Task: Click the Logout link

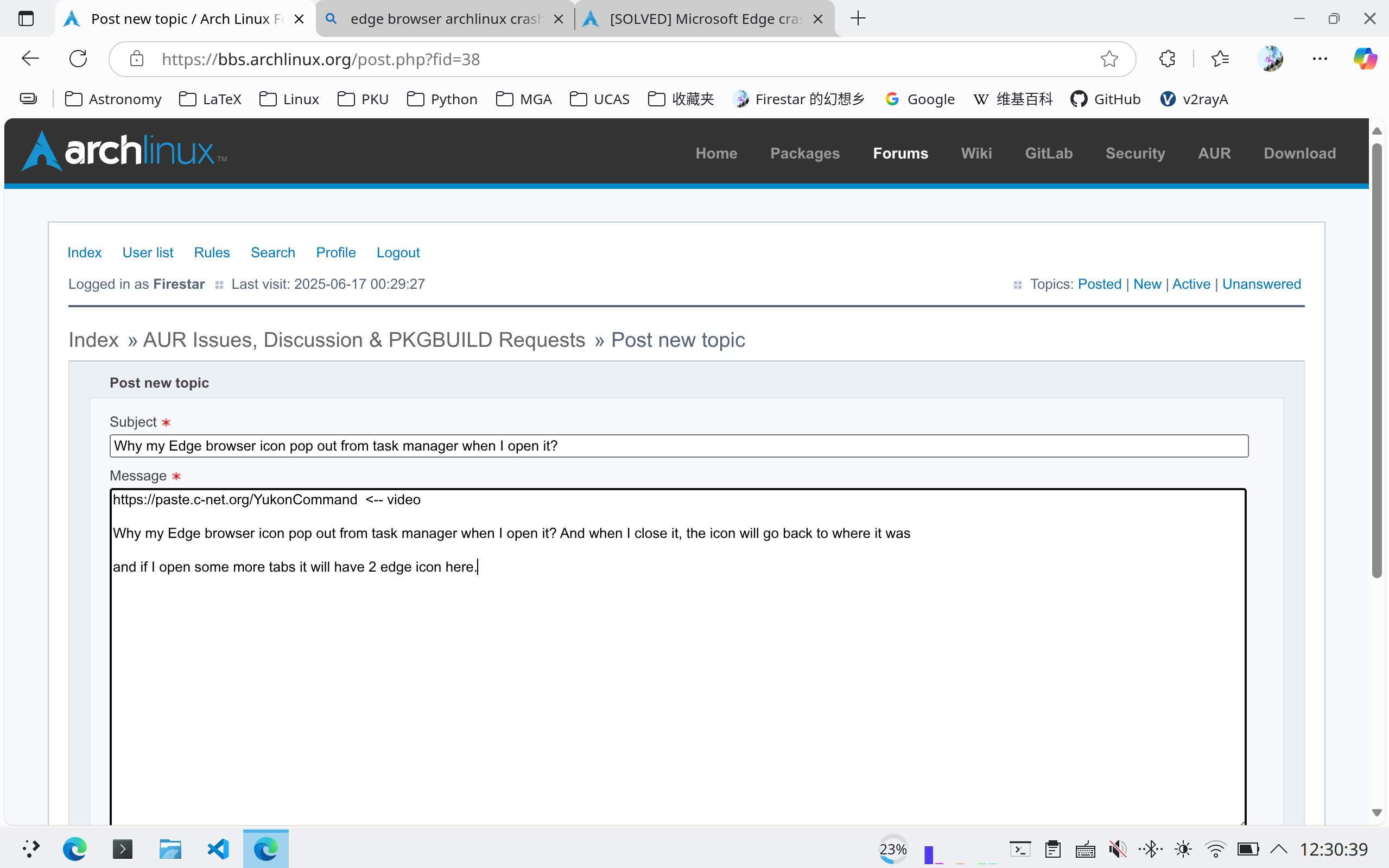Action: 398,252
